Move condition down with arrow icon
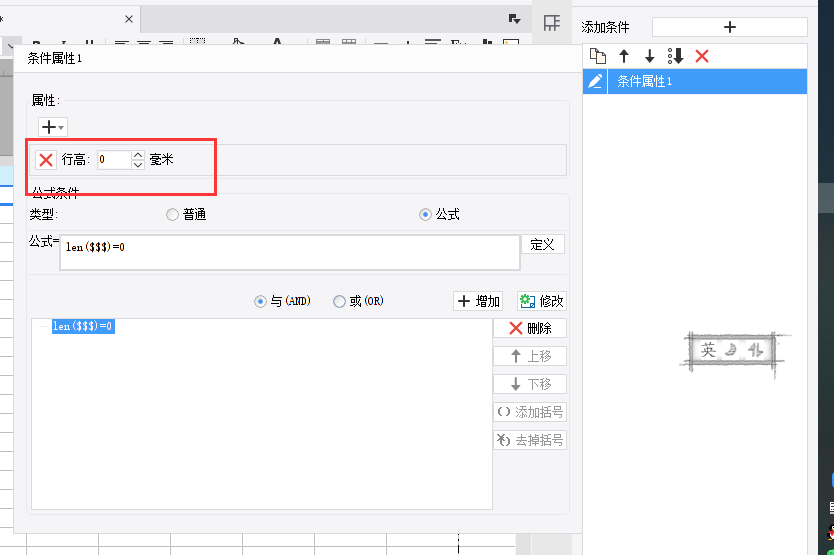The width and height of the screenshot is (834, 555). click(649, 56)
